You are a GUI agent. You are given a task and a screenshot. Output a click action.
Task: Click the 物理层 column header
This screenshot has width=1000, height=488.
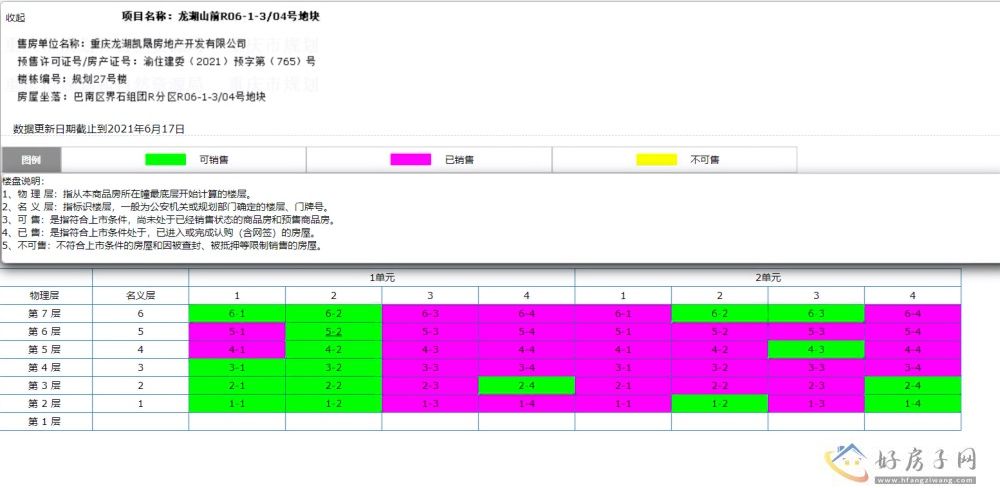pyautogui.click(x=46, y=295)
